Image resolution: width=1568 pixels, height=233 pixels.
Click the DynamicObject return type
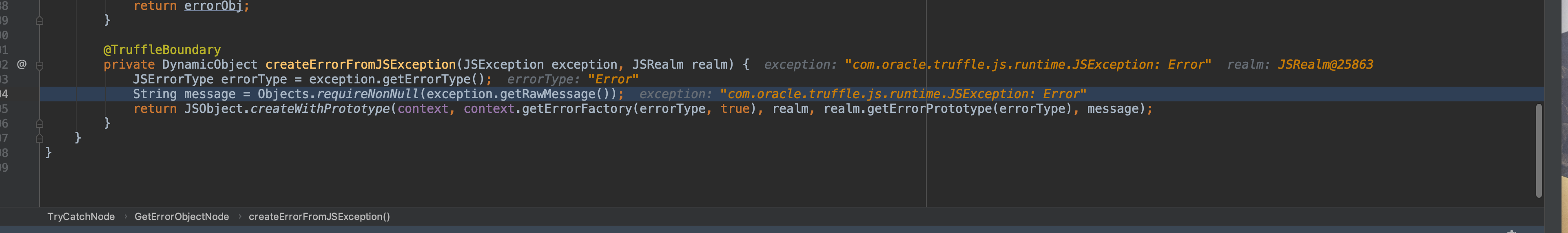click(210, 65)
